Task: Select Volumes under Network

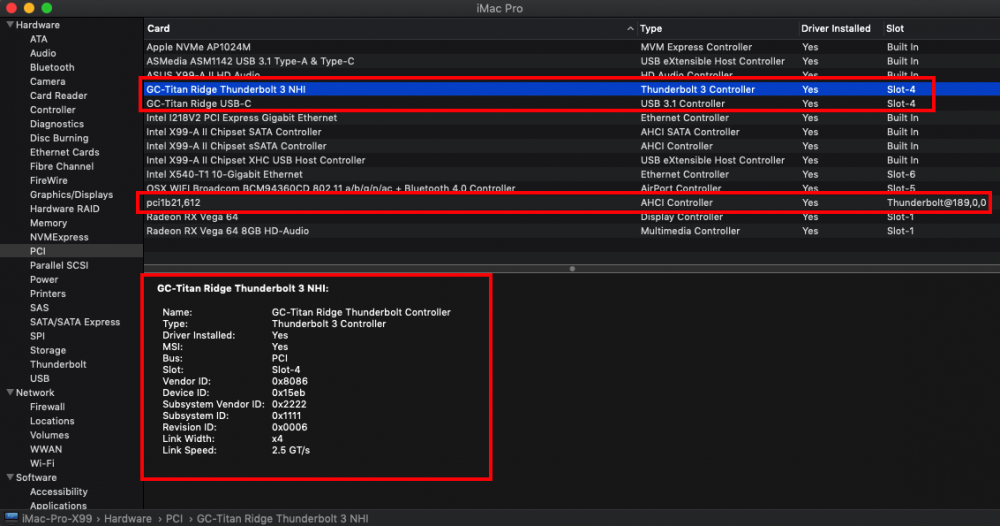Action: 49,435
